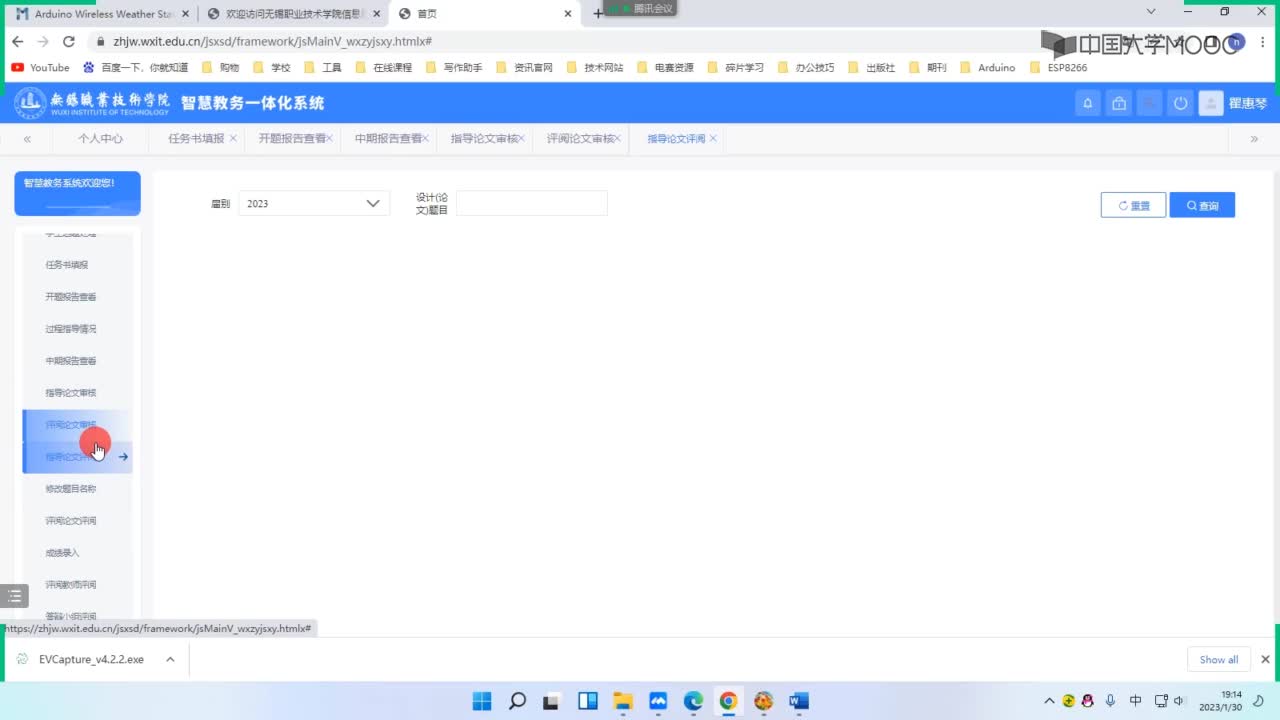Viewport: 1280px width, 720px height.
Task: Switch to the 指导论文审核 tab
Action: pyautogui.click(x=484, y=139)
